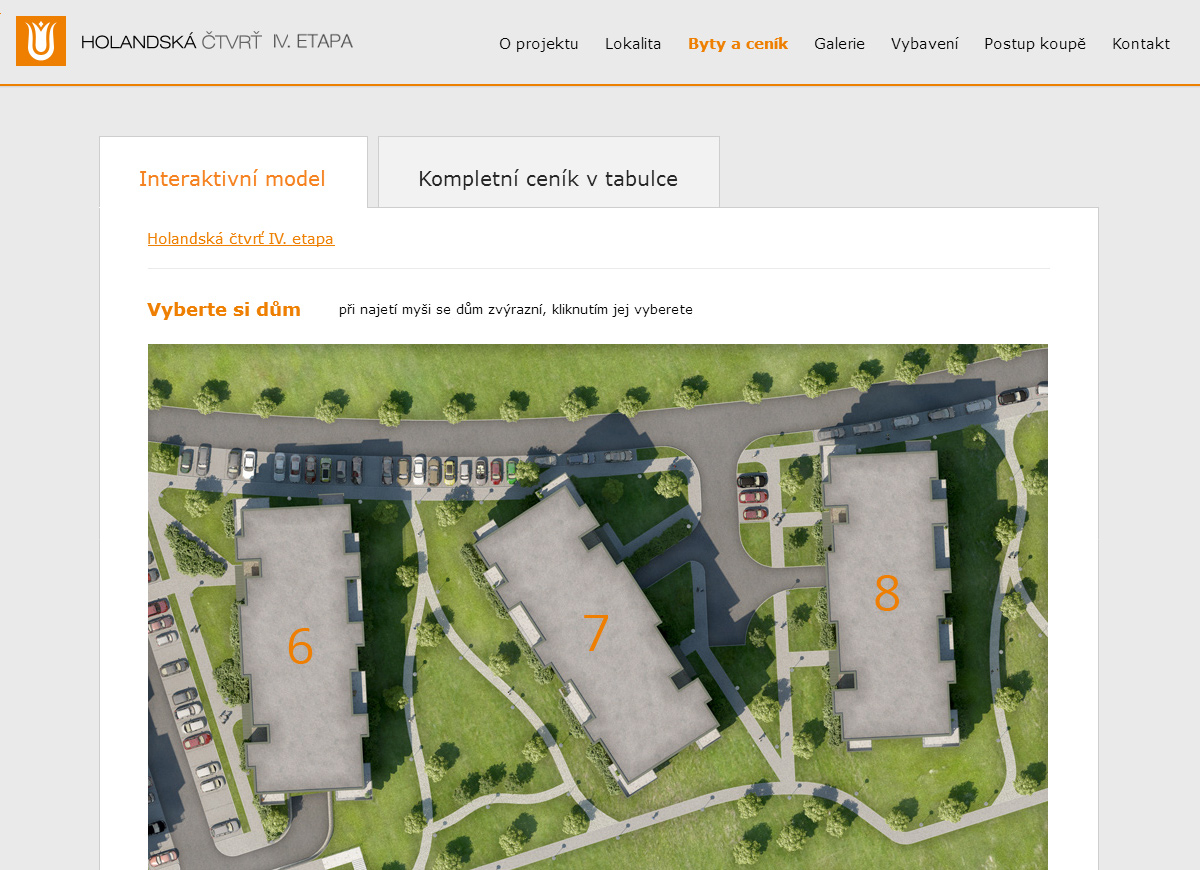Image resolution: width=1200 pixels, height=870 pixels.
Task: Click the small parking lot with red cars
Action: tap(753, 496)
